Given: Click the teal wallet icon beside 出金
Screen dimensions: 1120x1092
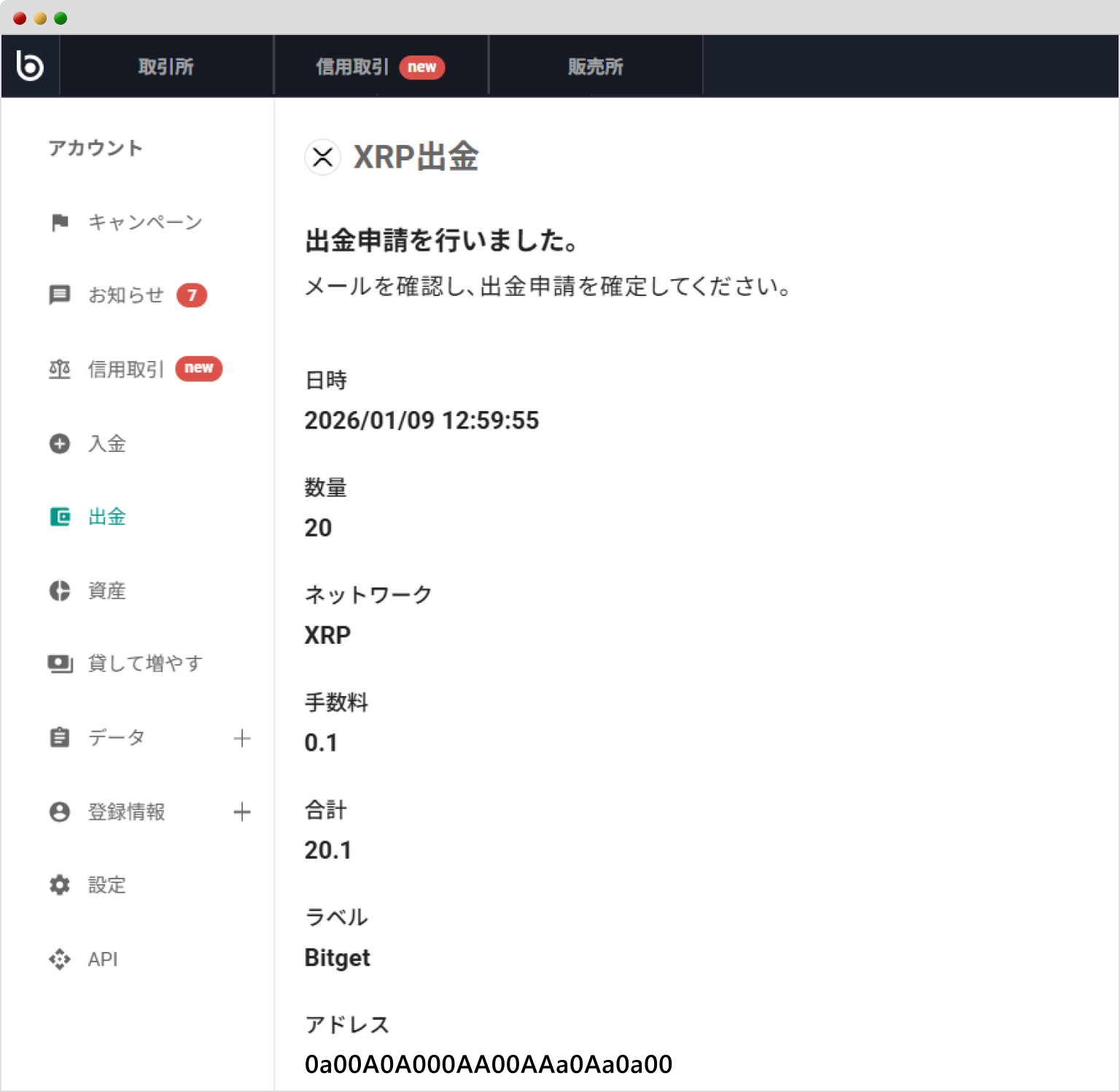Looking at the screenshot, I should [60, 517].
